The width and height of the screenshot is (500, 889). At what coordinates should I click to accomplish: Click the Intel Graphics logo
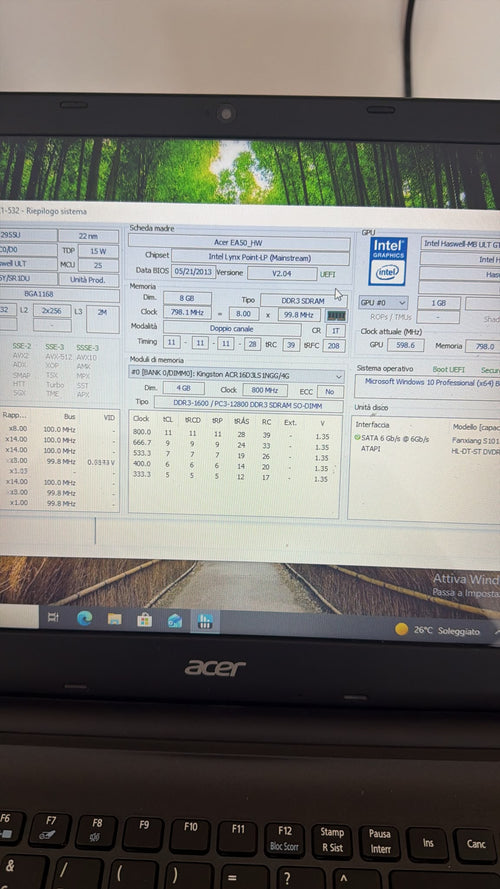pos(388,261)
